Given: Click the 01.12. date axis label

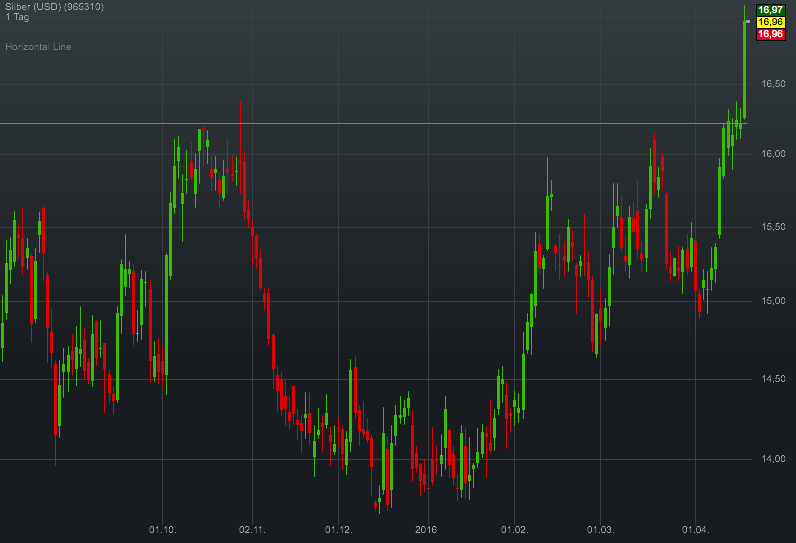Looking at the screenshot, I should [339, 530].
